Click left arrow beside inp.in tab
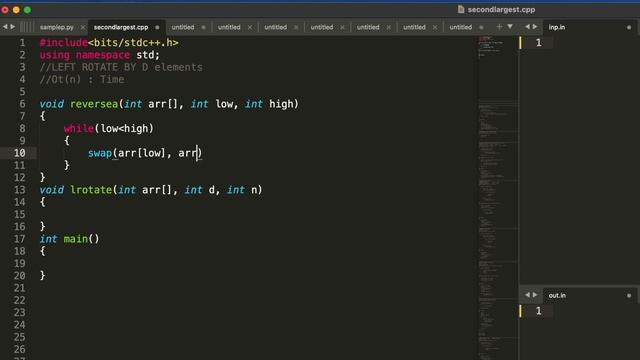The width and height of the screenshot is (640, 360). (x=527, y=27)
